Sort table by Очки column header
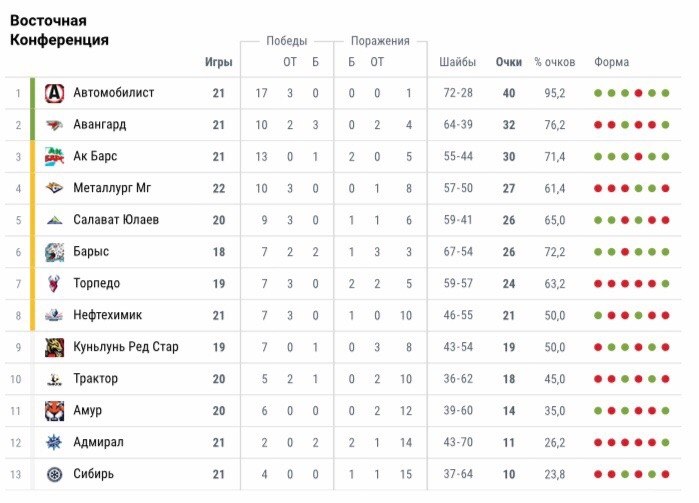The width and height of the screenshot is (699, 503). click(x=508, y=62)
